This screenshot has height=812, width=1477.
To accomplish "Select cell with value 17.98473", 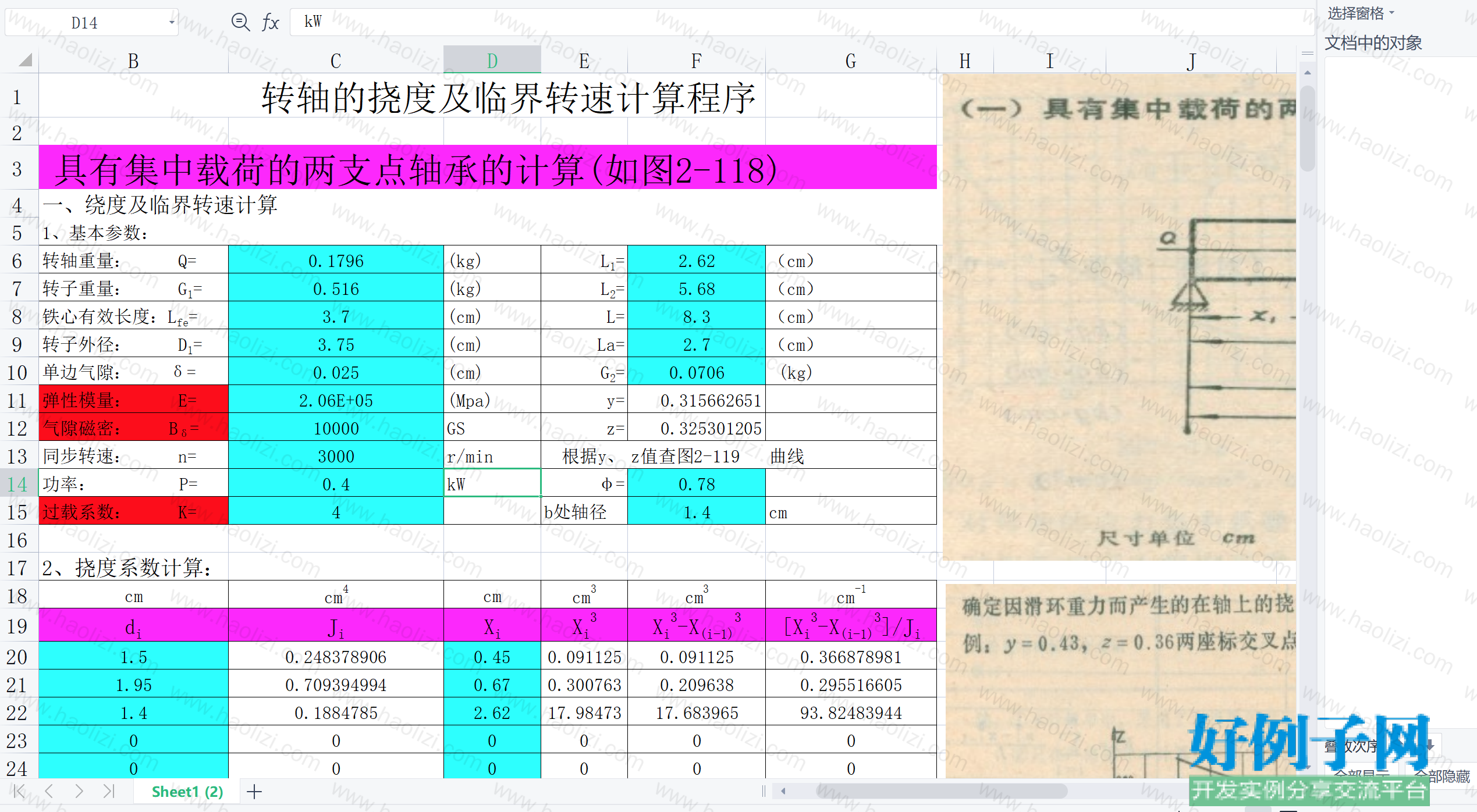I will [x=584, y=712].
